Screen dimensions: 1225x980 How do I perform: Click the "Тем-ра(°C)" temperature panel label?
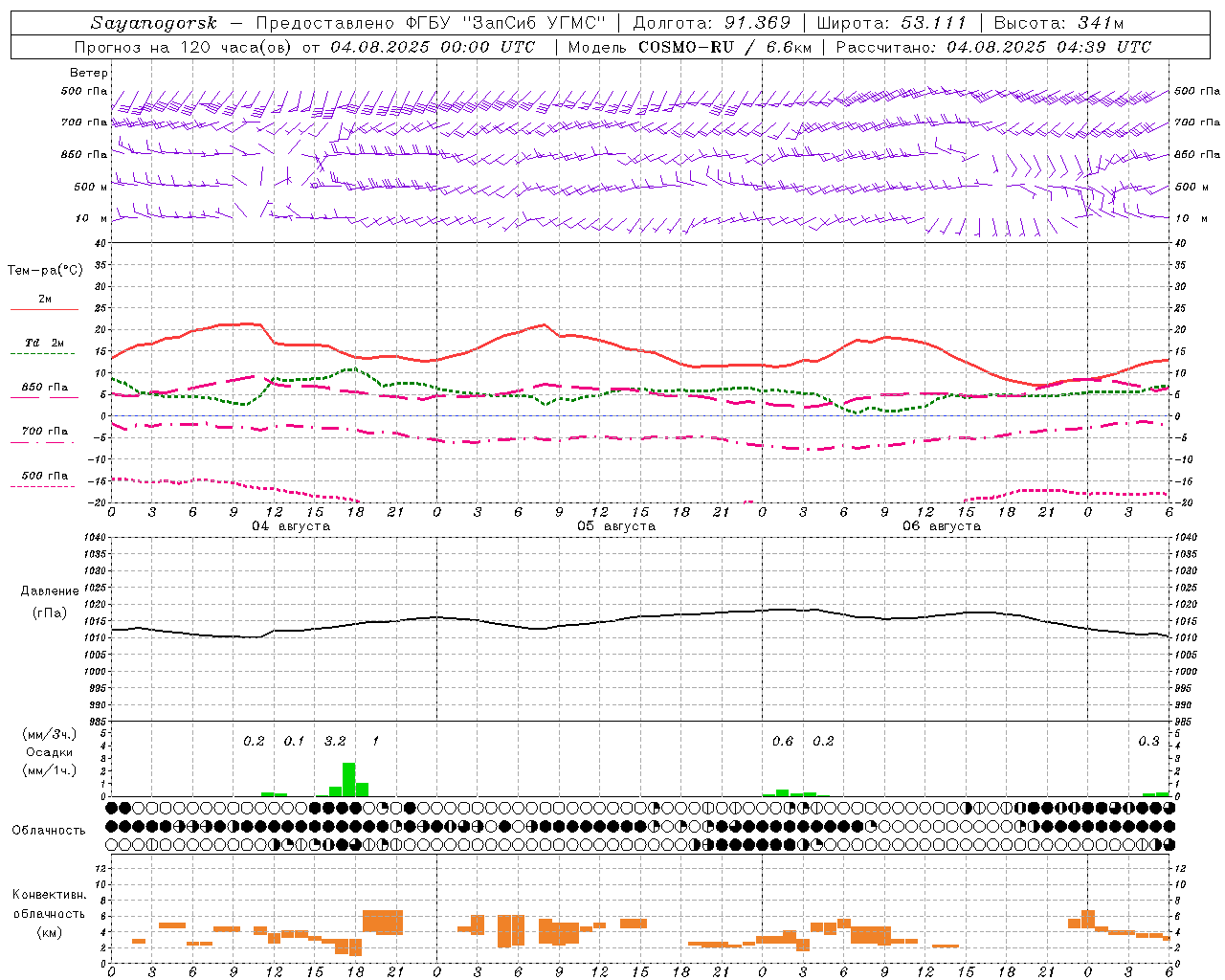(45, 271)
